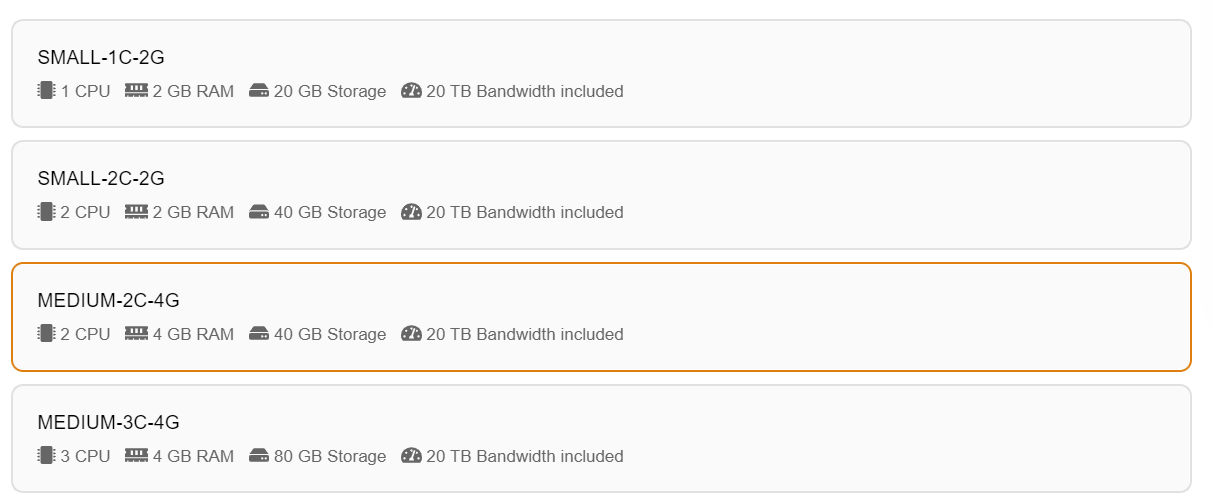Screen dimensions: 1213x497
Task: Click the bandwidth gauge icon in SMALL-1C-2G
Action: point(411,91)
